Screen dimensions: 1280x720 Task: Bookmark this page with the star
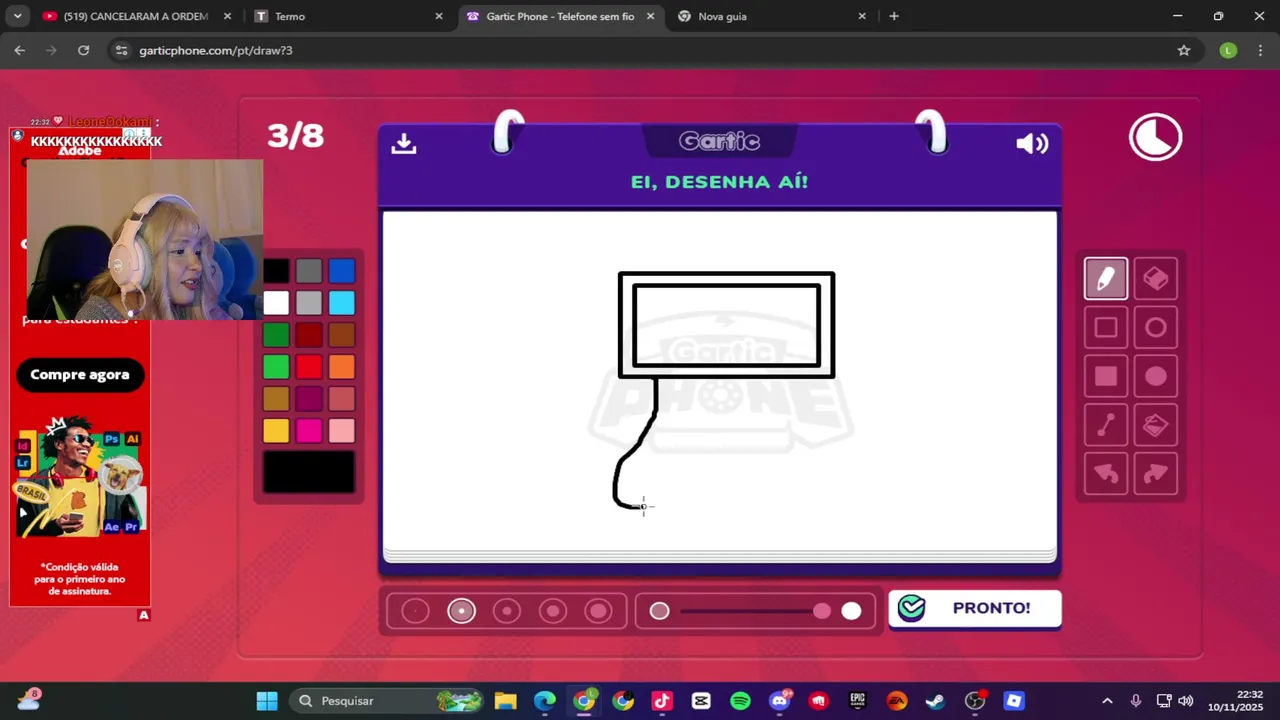[x=1184, y=50]
